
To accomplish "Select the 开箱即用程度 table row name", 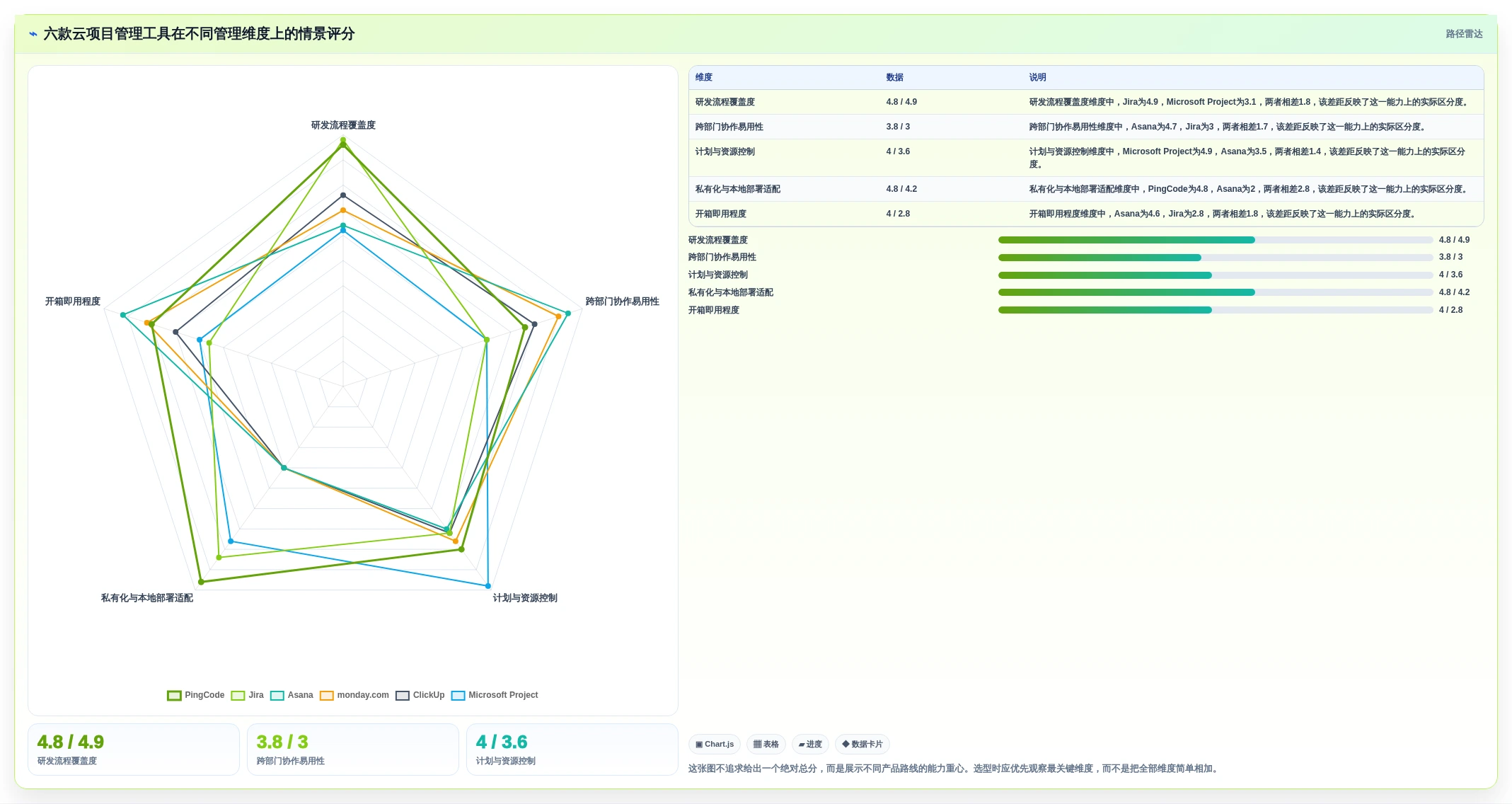I will click(720, 214).
